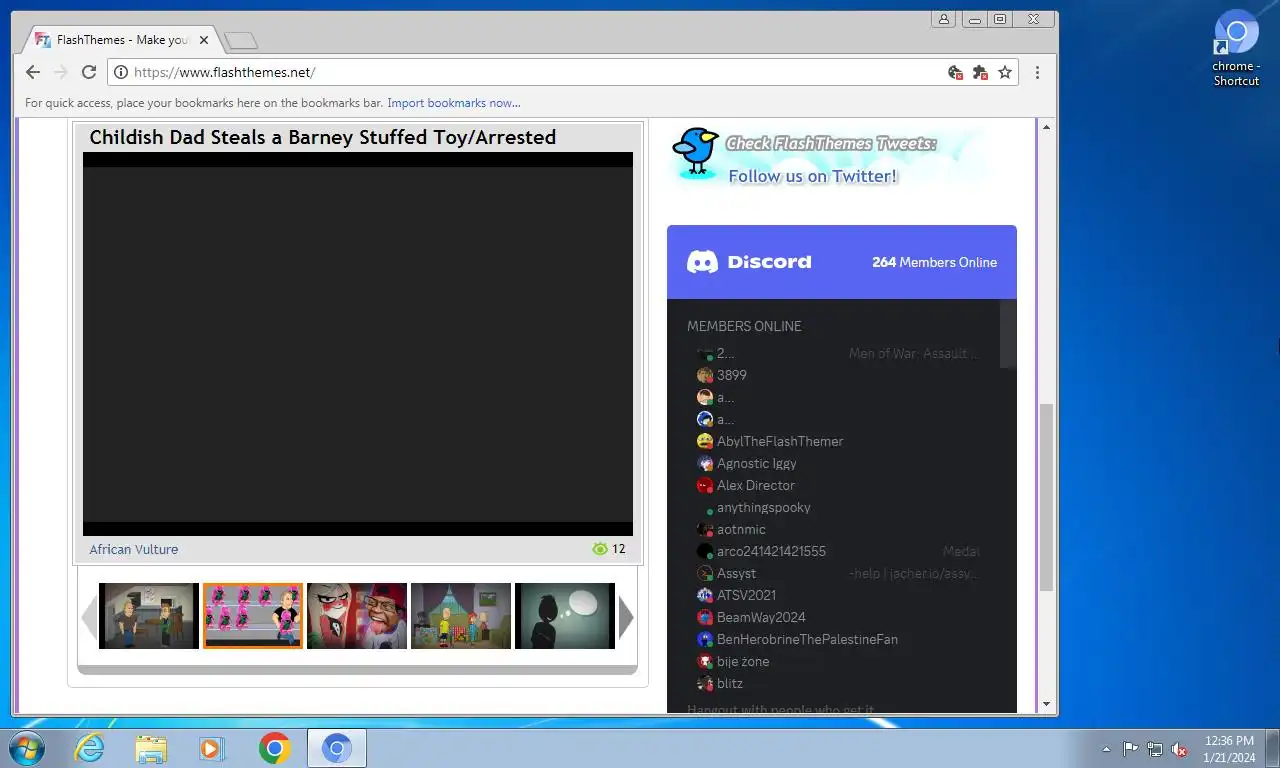1280x768 pixels.
Task: Click member arco241421421555
Action: (771, 551)
